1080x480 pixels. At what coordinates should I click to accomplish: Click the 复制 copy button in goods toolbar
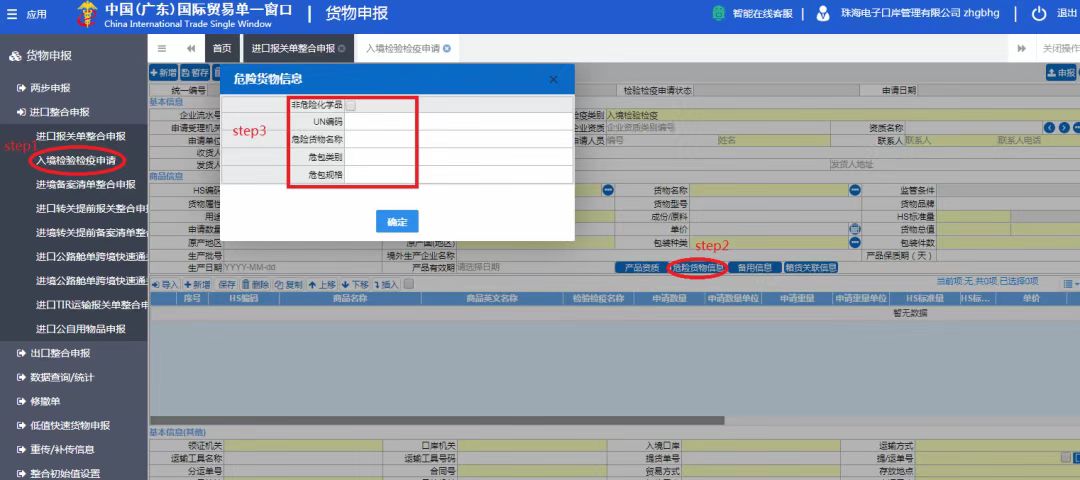point(289,284)
